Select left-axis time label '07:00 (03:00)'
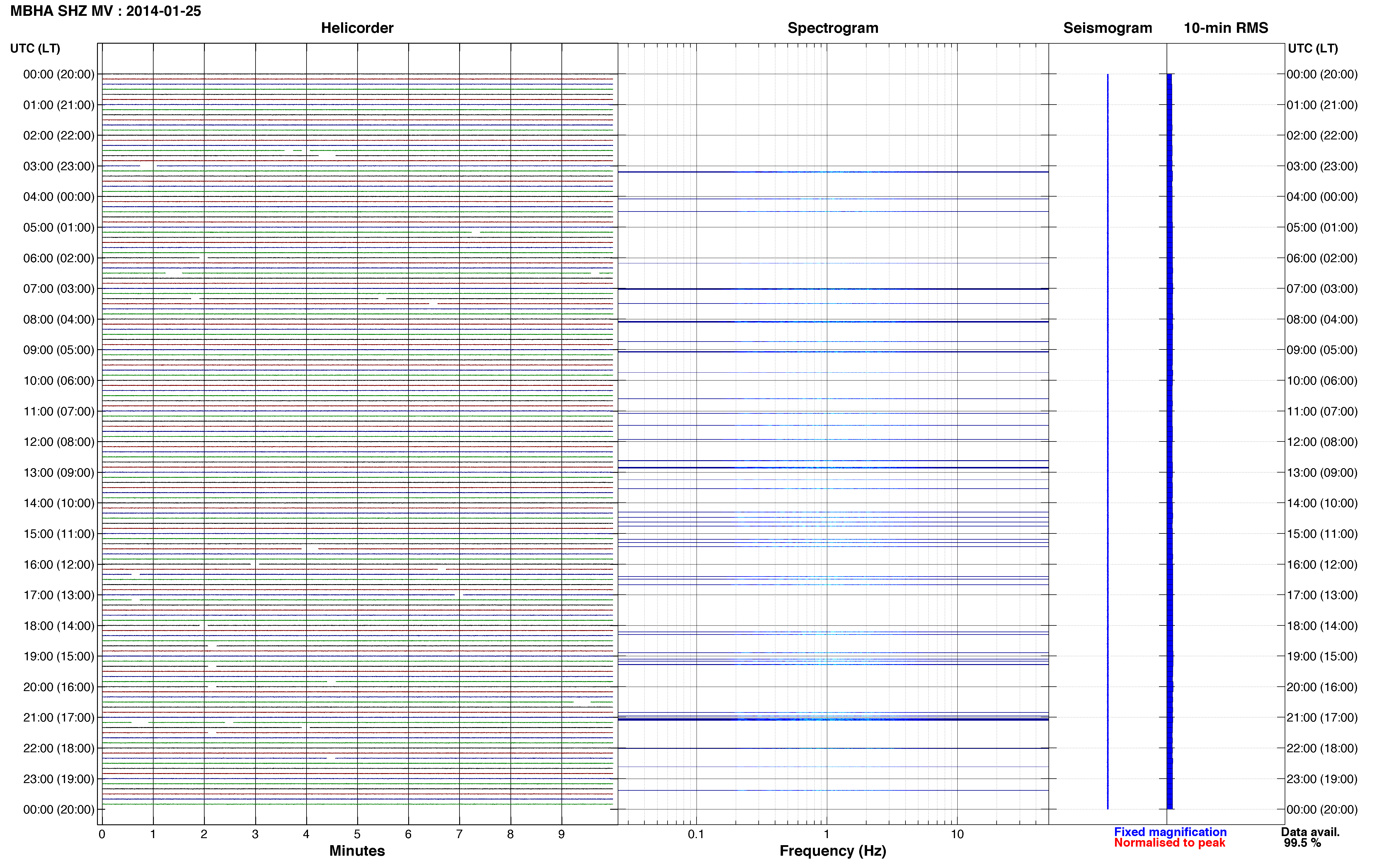The image size is (1389, 868). [x=59, y=288]
